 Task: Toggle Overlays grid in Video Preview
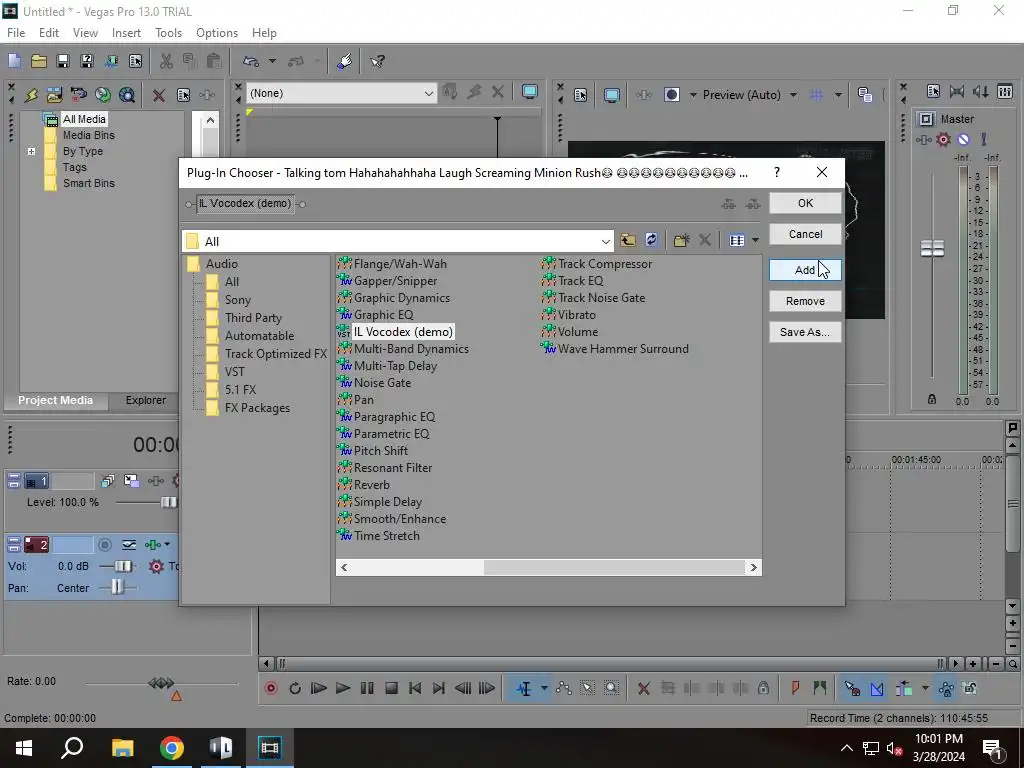(x=816, y=95)
